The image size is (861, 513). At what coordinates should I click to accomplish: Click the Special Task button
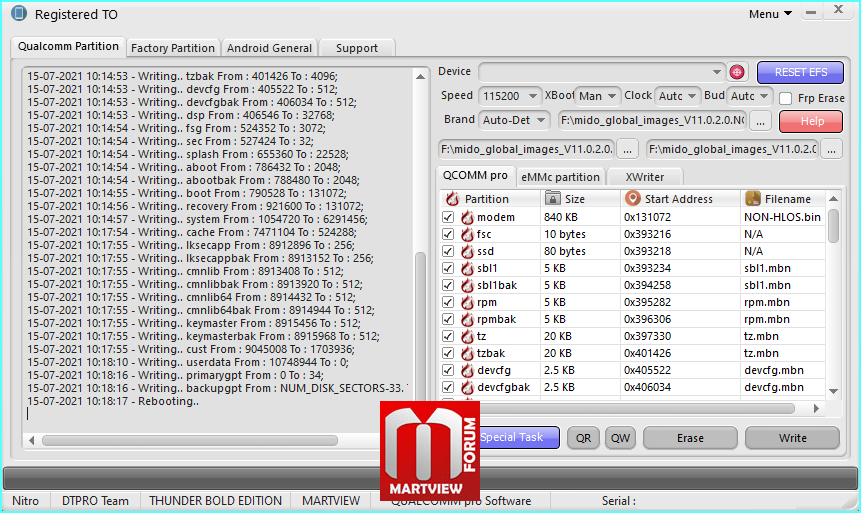click(519, 438)
